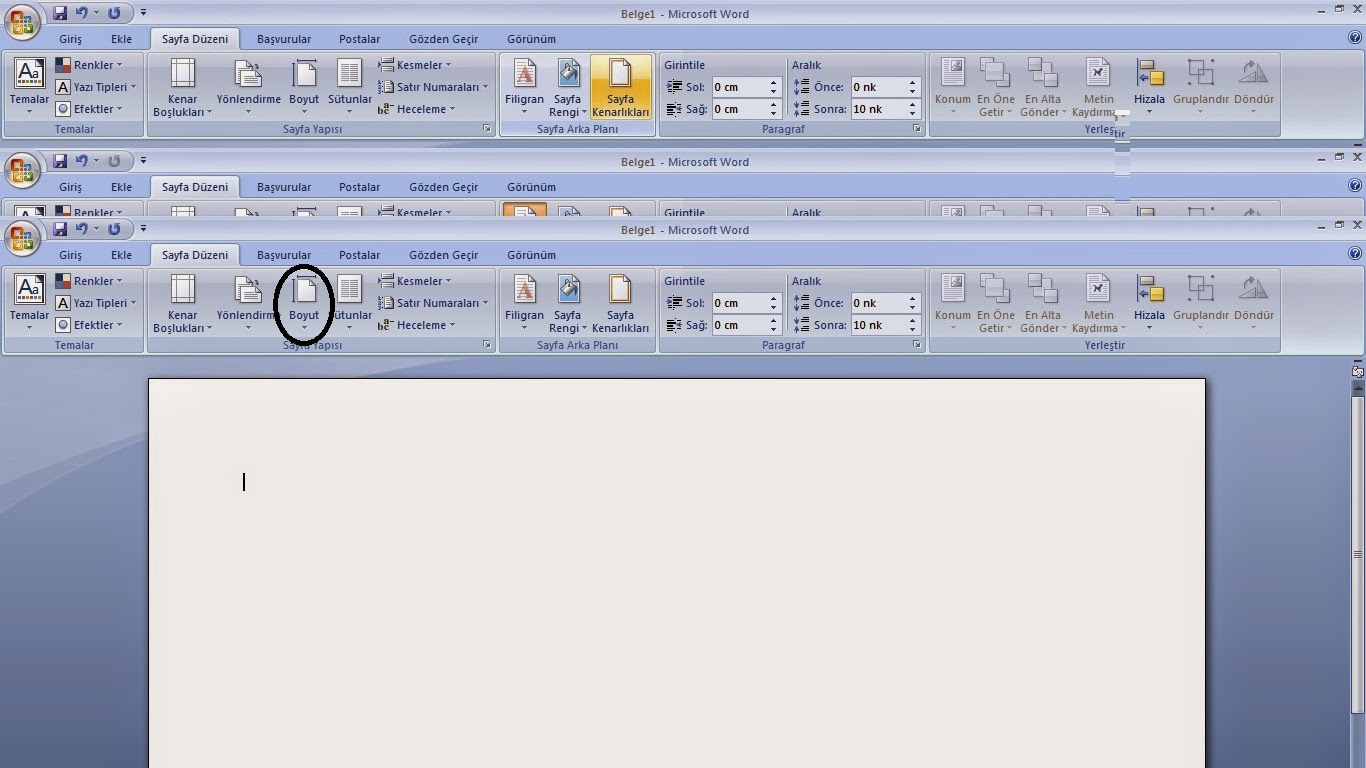Viewport: 1366px width, 768px height.
Task: Increase Önce spacing with up arrow above the document
Action: point(913,298)
